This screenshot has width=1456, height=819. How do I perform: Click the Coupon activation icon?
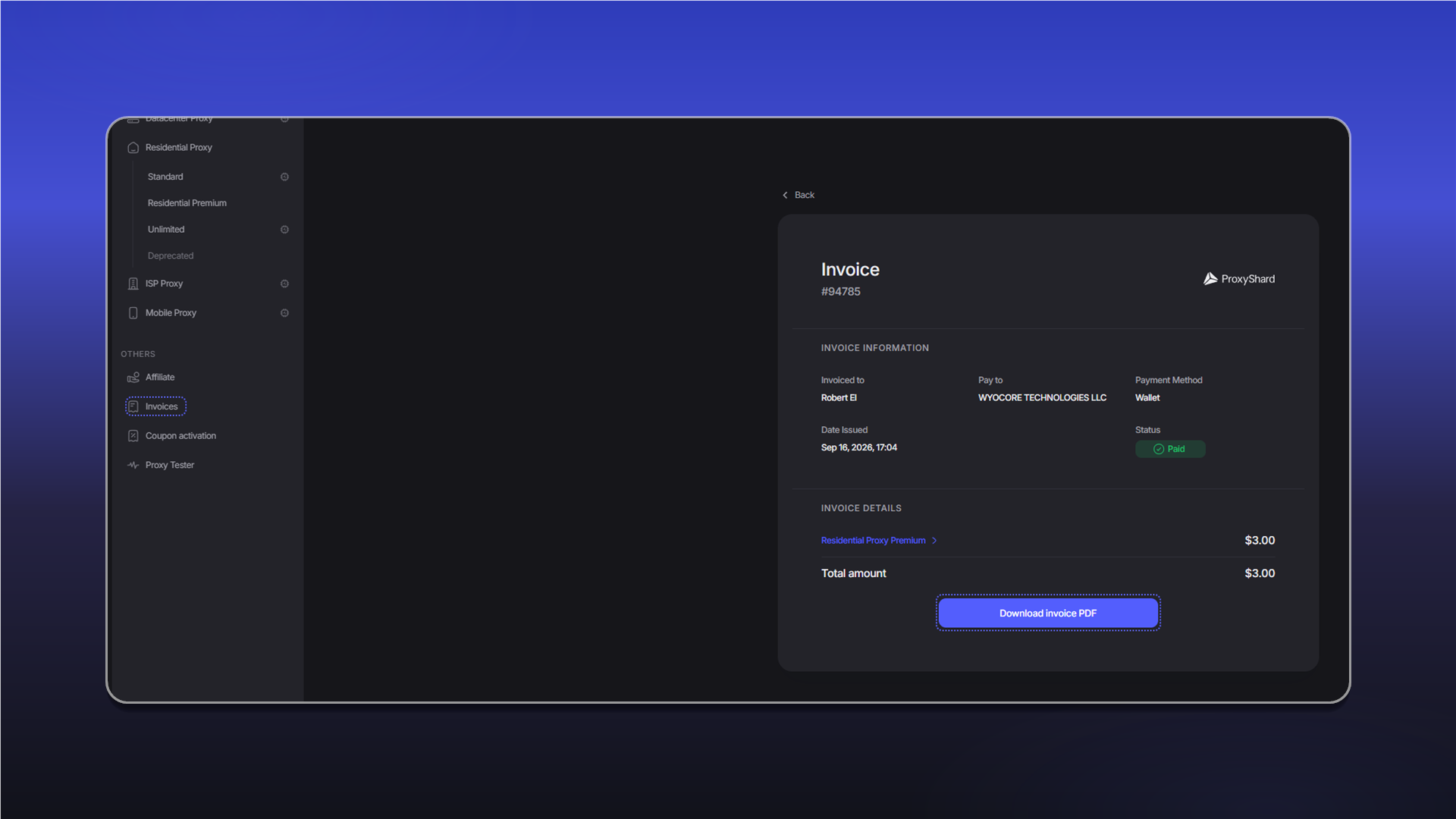pyautogui.click(x=133, y=436)
